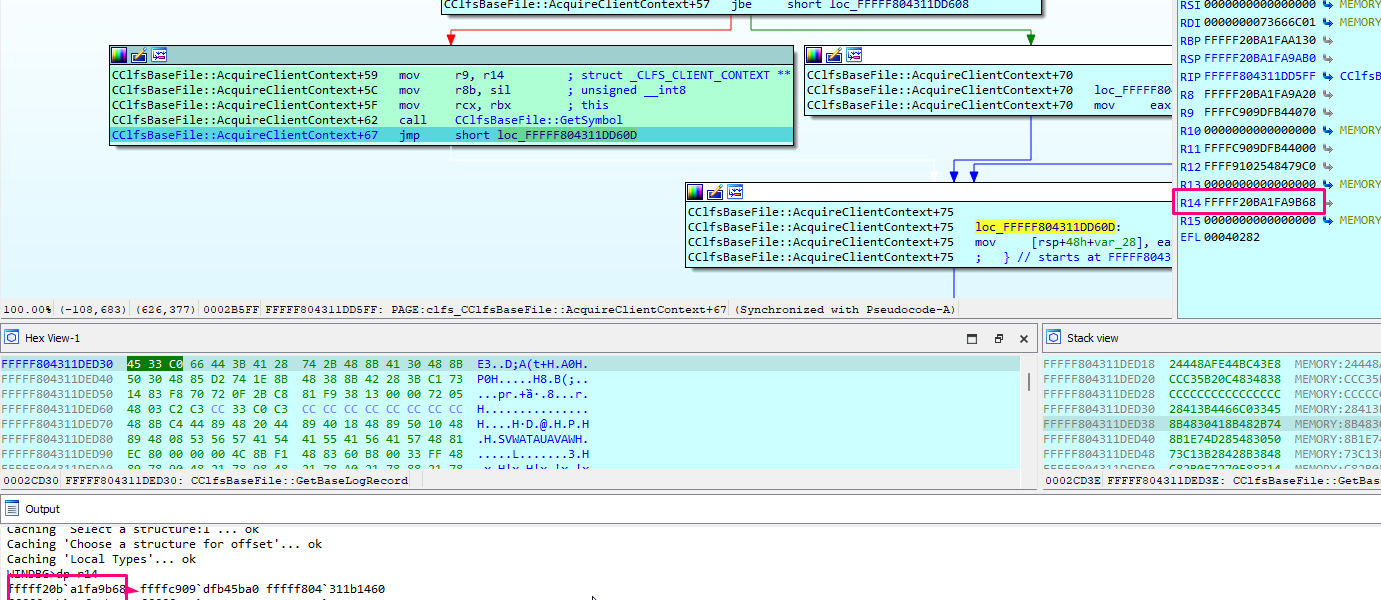Select the 'mov r8b, sil' instruction line
The width and height of the screenshot is (1381, 600).
(451, 90)
